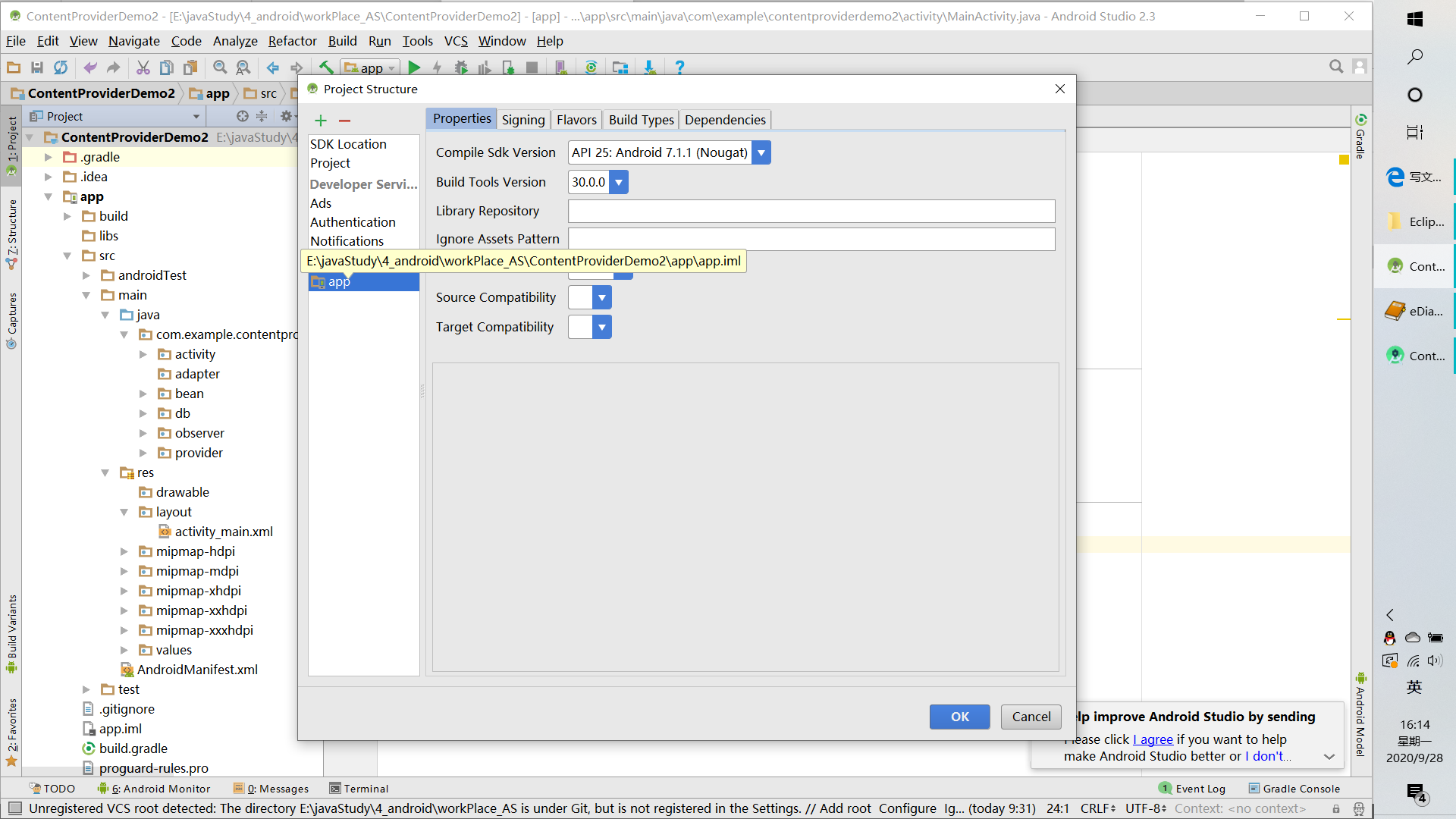Image resolution: width=1456 pixels, height=819 pixels.
Task: Click the SDK Manager download icon
Action: tap(649, 67)
